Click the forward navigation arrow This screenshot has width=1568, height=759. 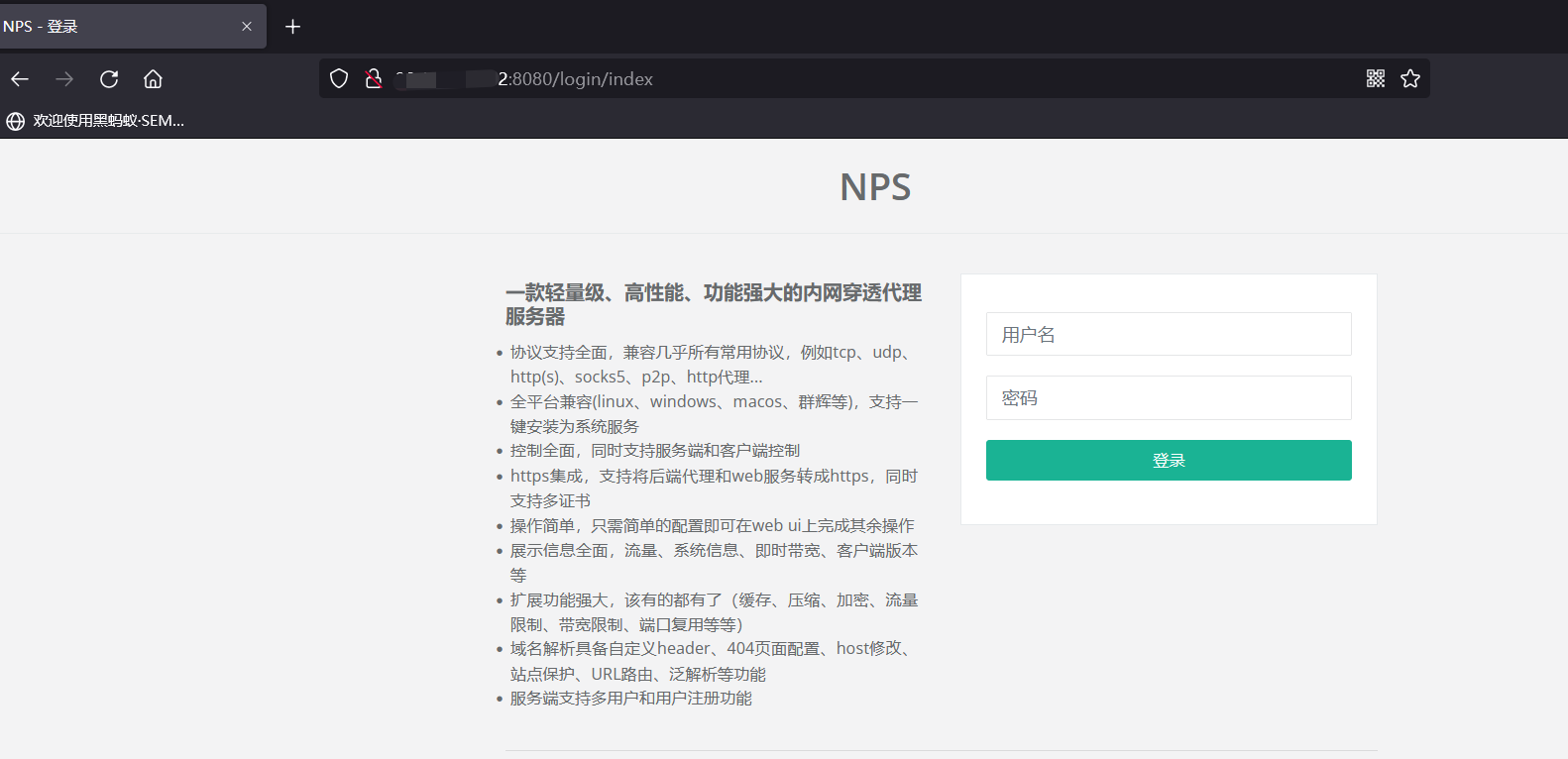coord(64,79)
